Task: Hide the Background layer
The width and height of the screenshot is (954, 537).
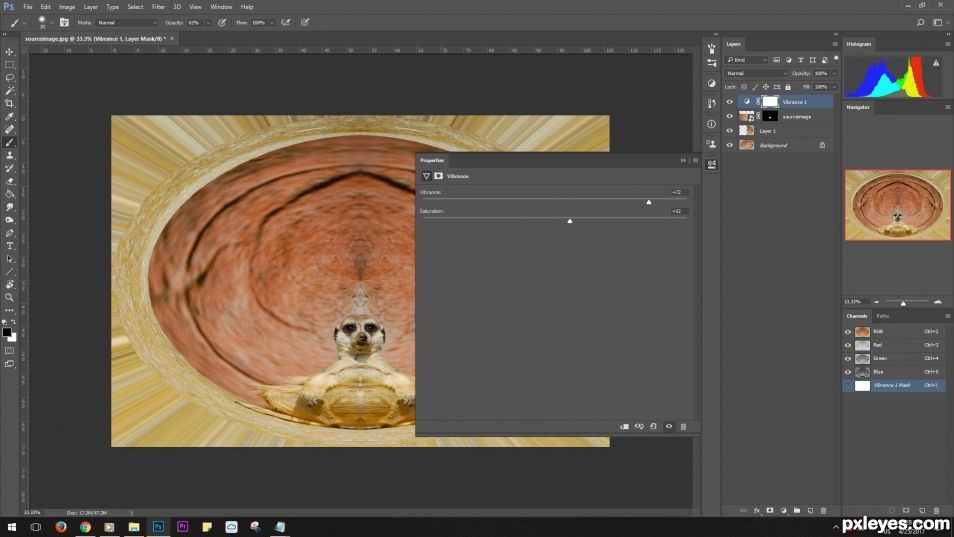Action: 729,145
